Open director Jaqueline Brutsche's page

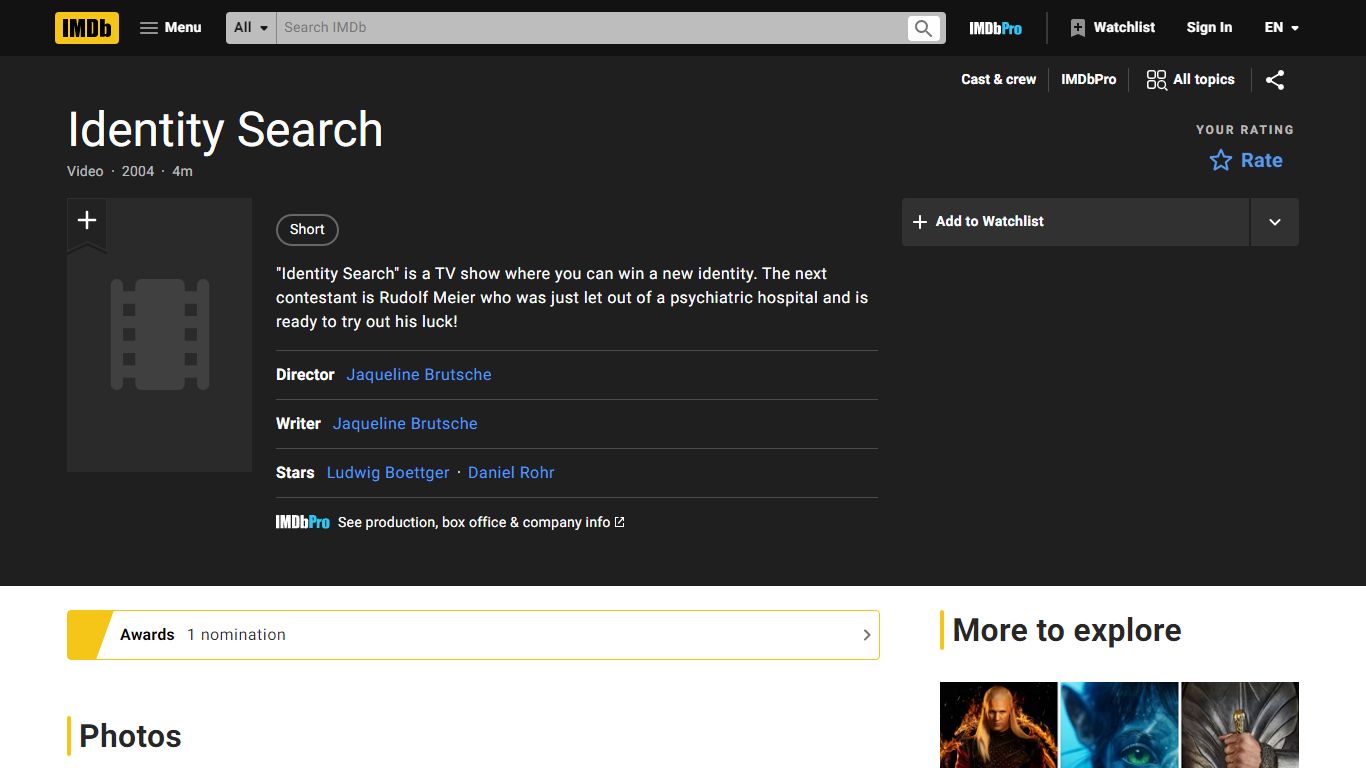[x=419, y=374]
